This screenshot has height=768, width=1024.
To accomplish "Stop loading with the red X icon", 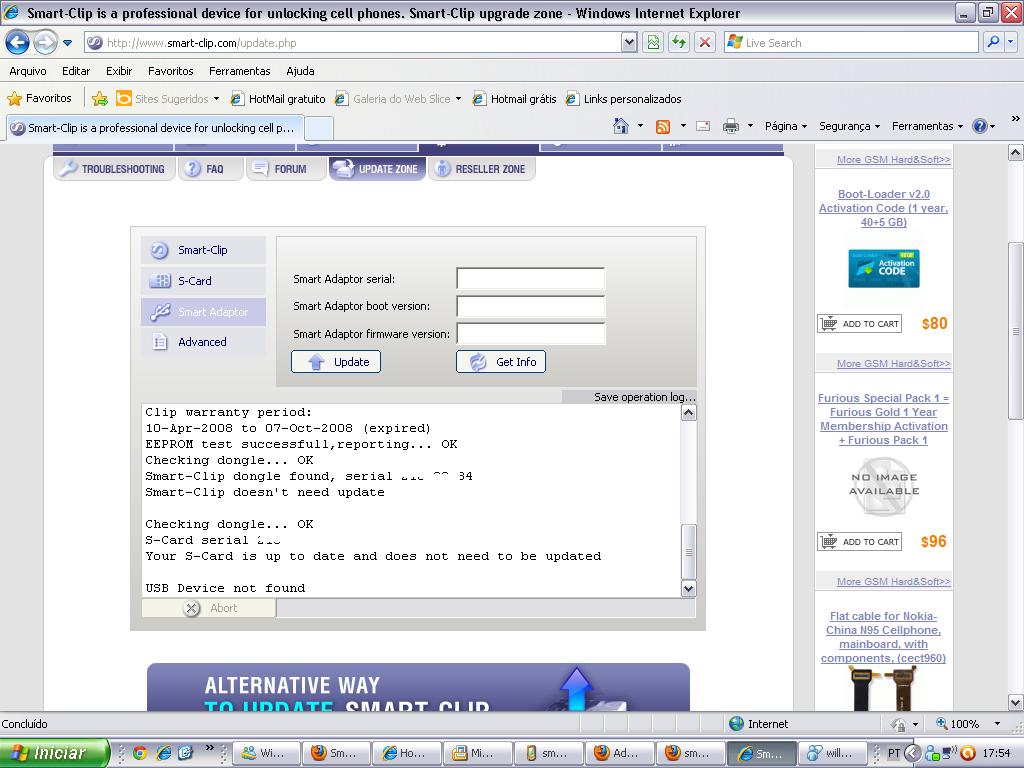I will (705, 43).
